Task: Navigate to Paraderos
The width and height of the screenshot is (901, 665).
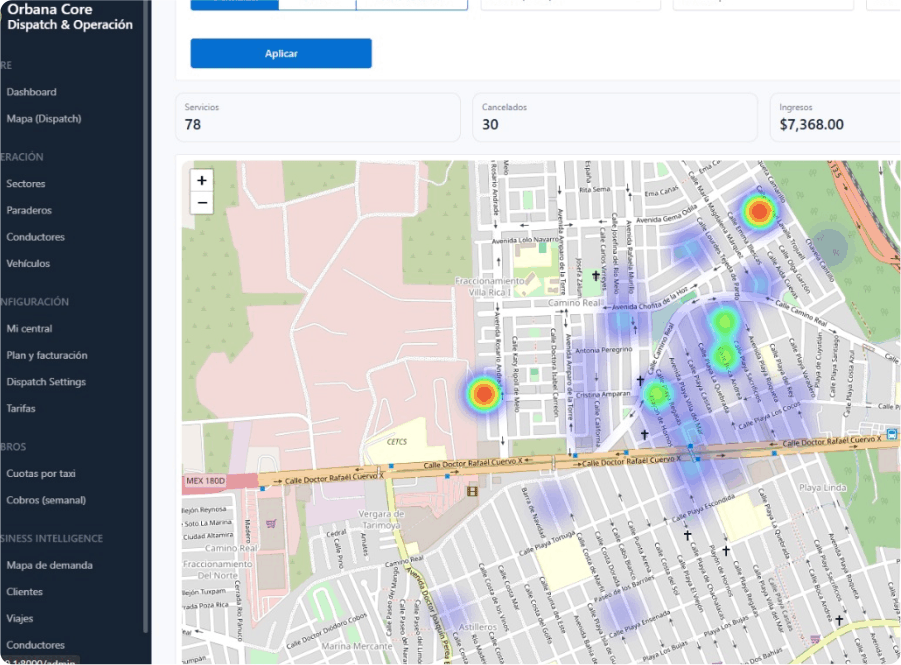Action: point(29,211)
